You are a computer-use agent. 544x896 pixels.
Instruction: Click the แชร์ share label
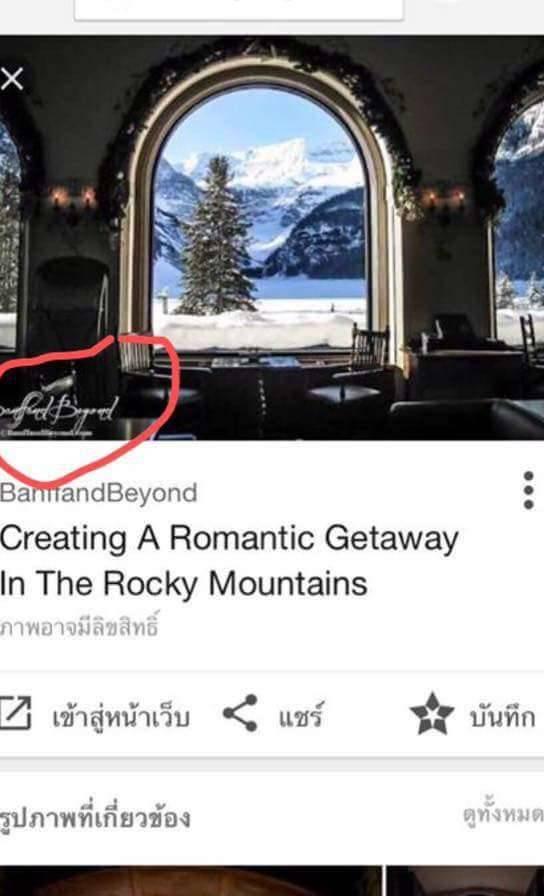[x=301, y=715]
